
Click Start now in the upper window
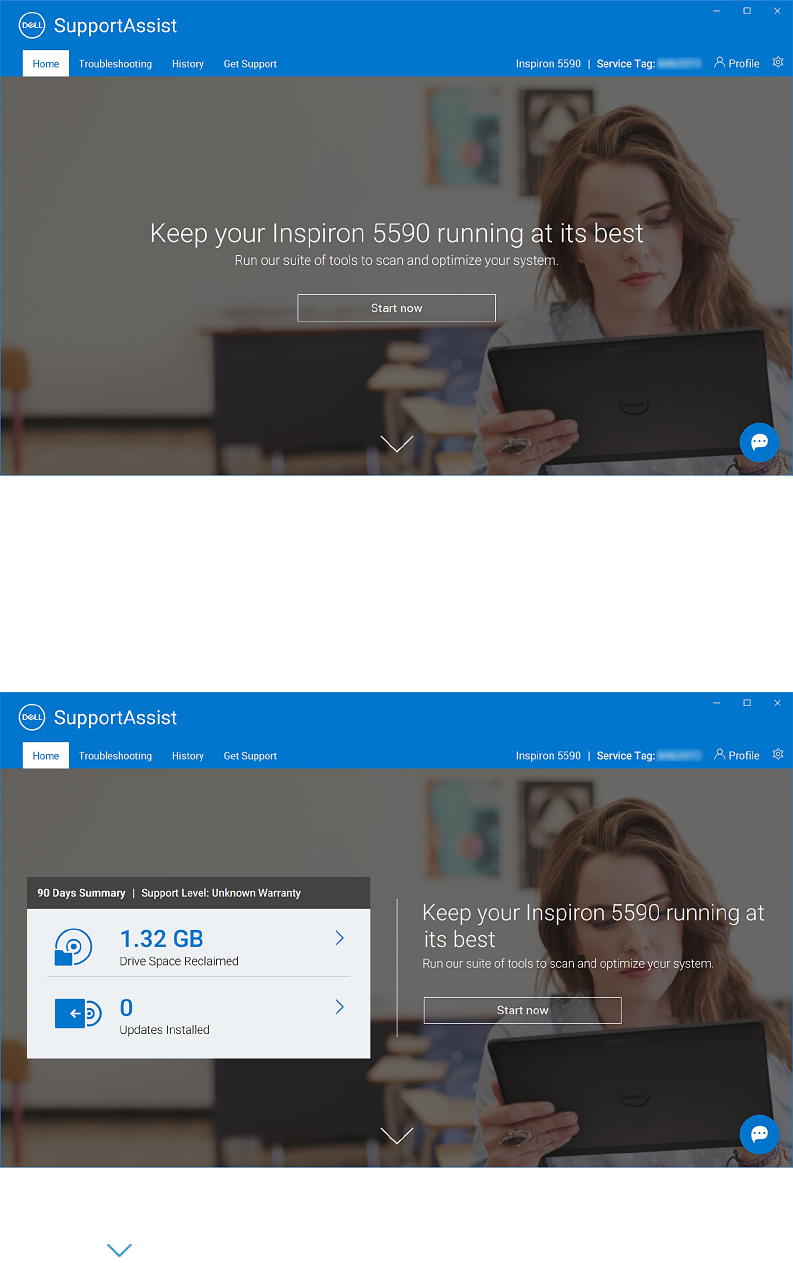tap(397, 308)
